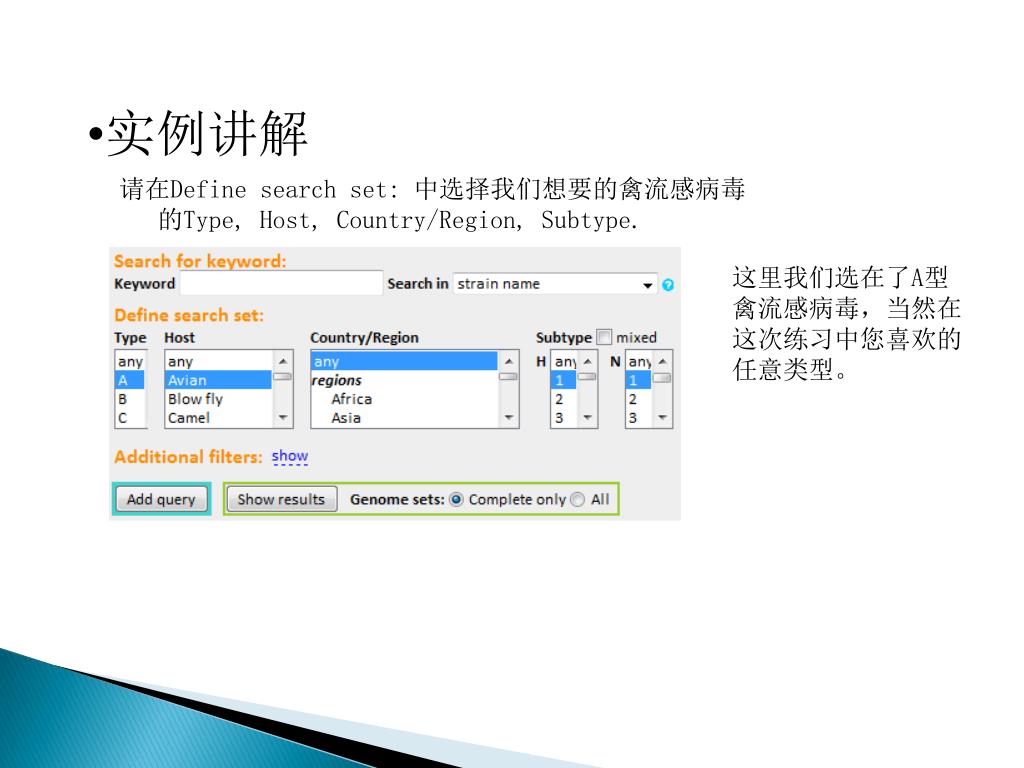Click the Country/Region list scrollbar thumb
The width and height of the screenshot is (1024, 768).
click(509, 376)
